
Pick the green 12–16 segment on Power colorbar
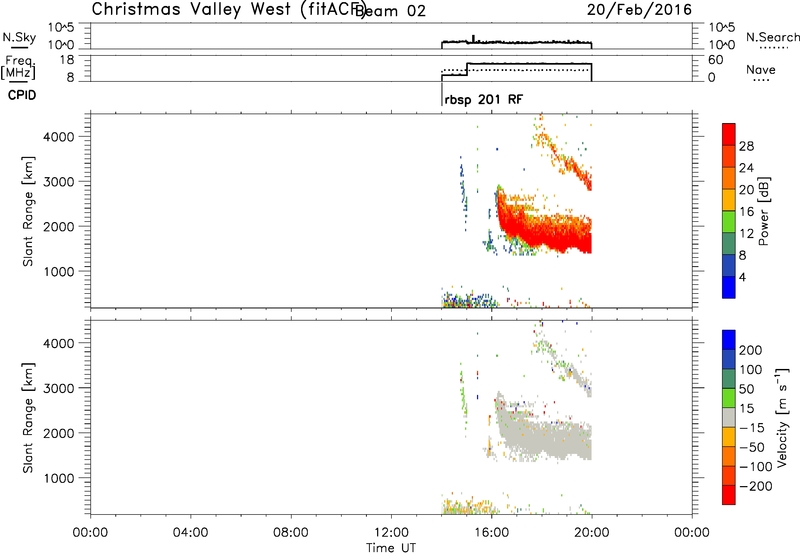point(729,222)
